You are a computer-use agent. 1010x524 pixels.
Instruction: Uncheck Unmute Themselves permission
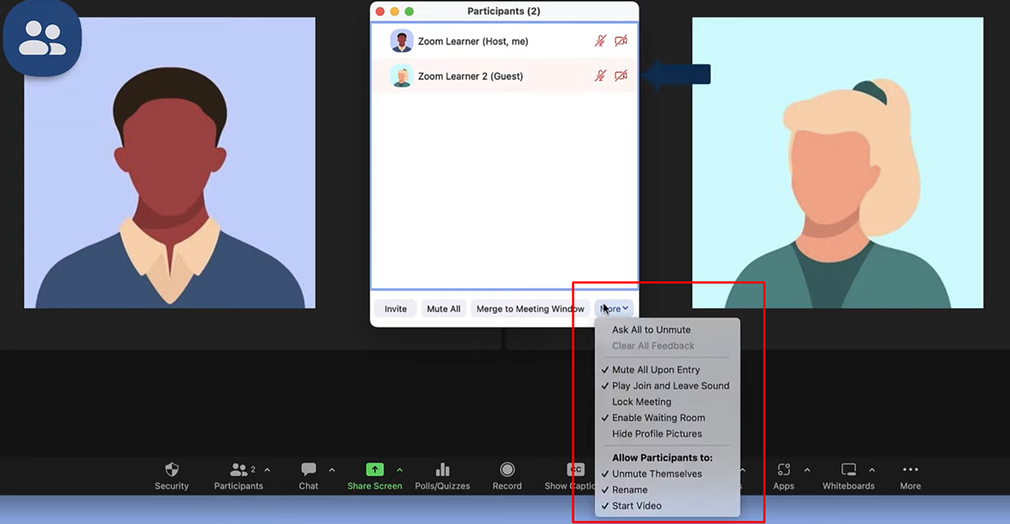[x=657, y=474]
